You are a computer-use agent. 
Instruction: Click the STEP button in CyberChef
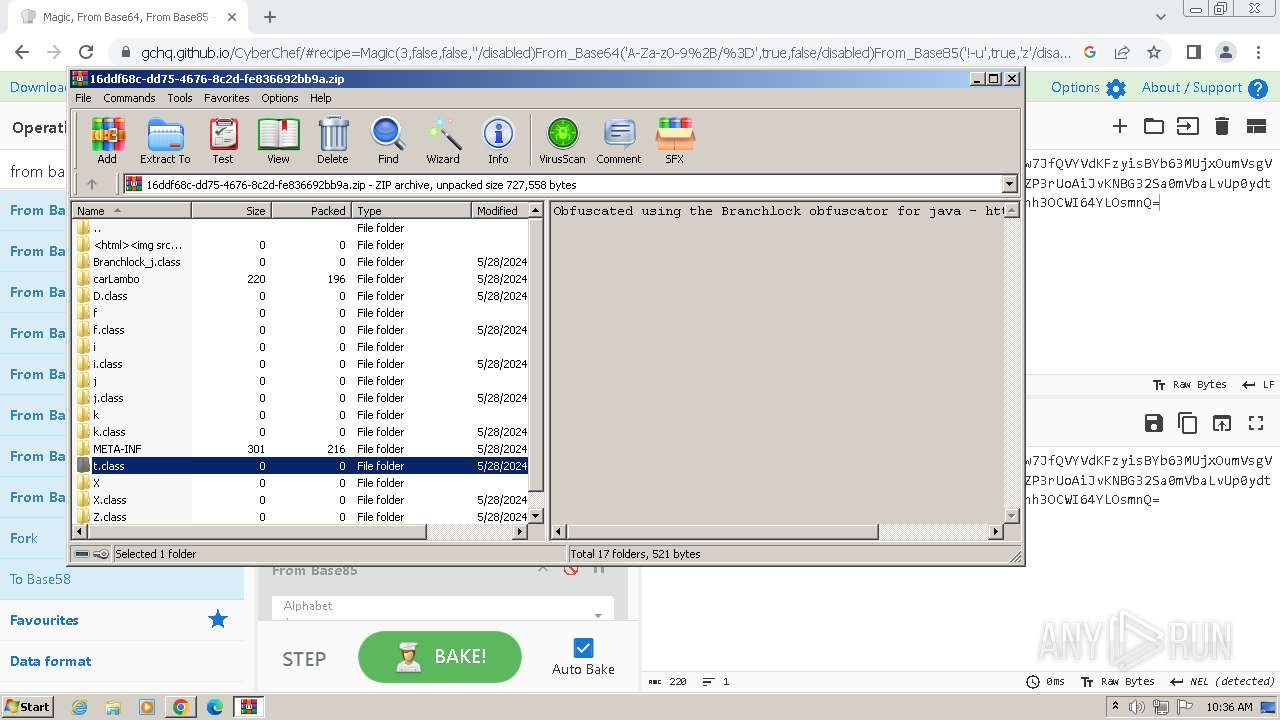pos(304,658)
